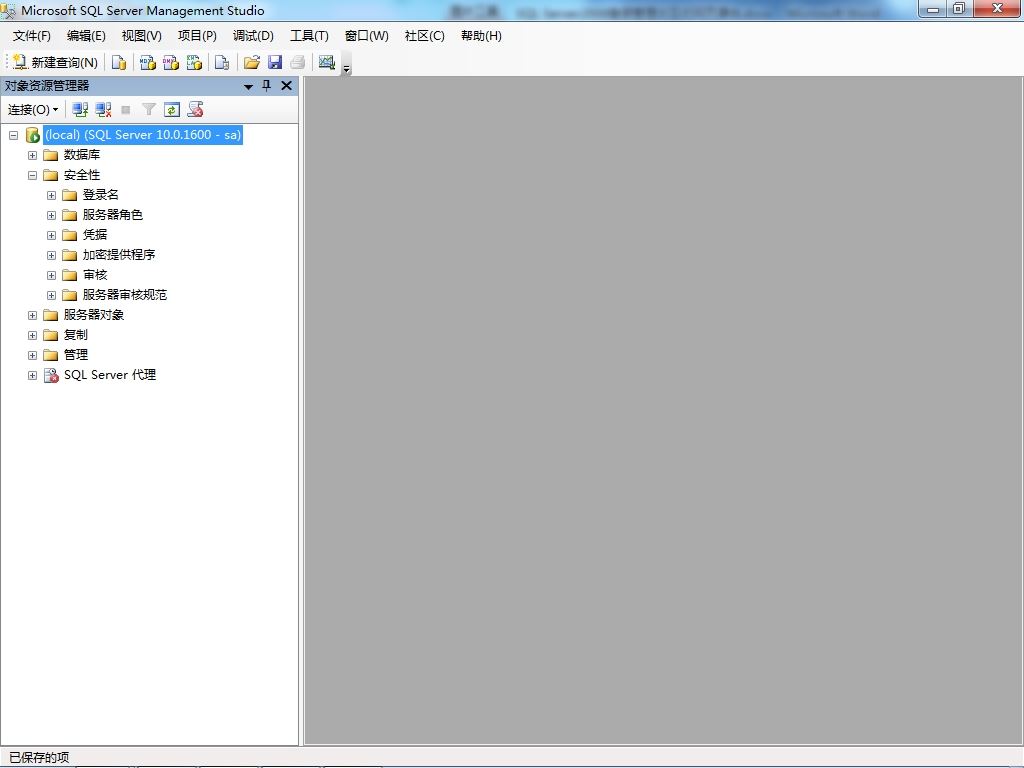The image size is (1024, 768).
Task: Click the disconnect server icon
Action: [x=103, y=110]
